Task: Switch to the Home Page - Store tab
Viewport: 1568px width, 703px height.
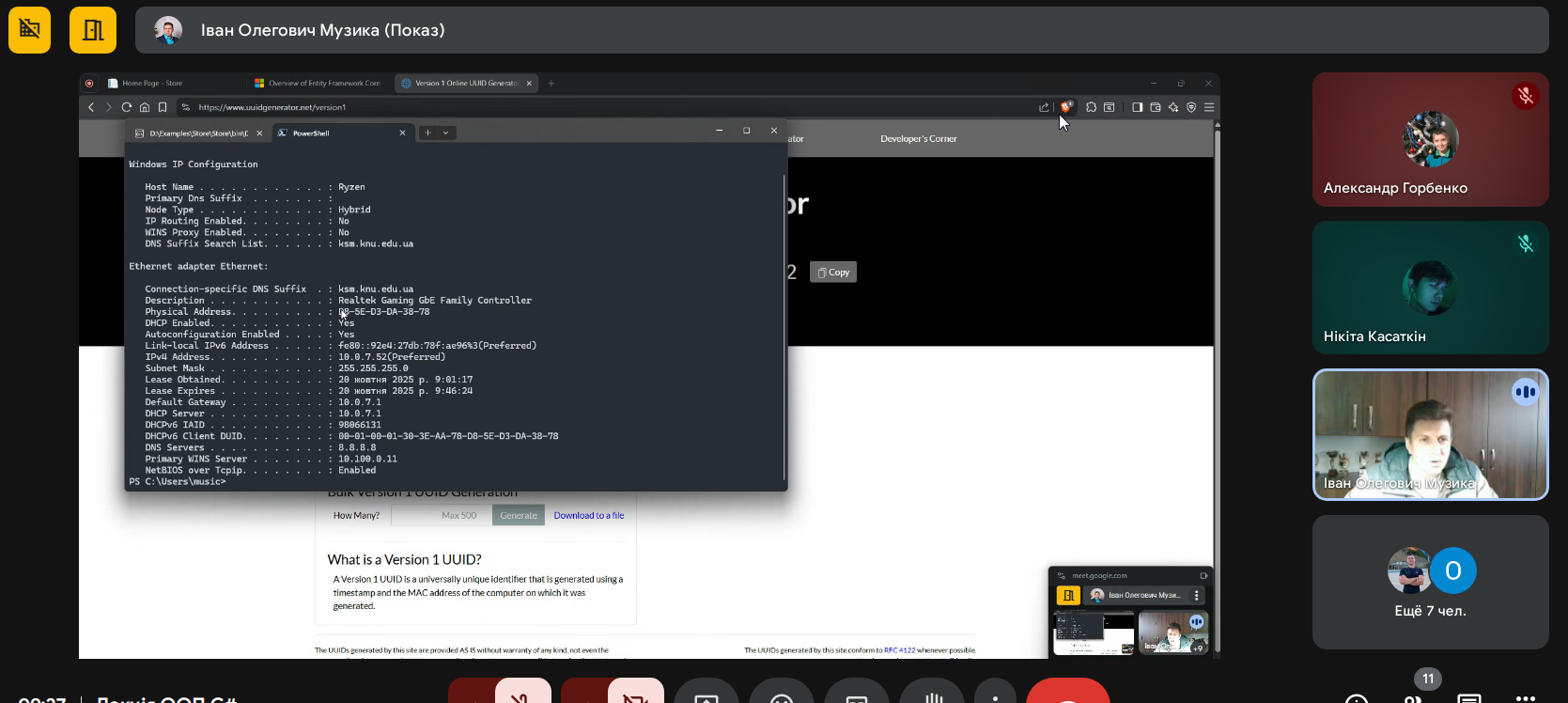Action: pyautogui.click(x=174, y=83)
